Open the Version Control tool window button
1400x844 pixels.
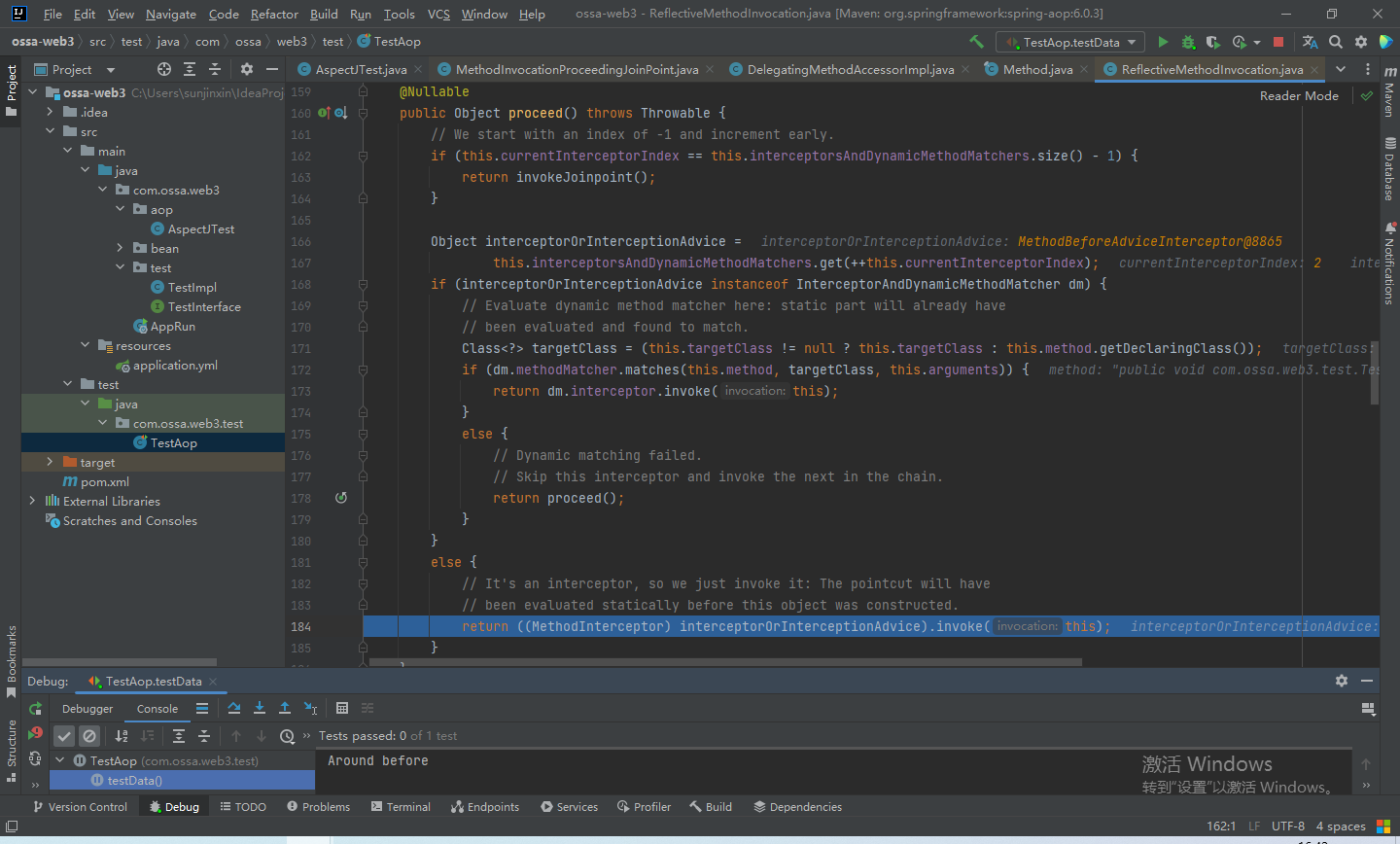[x=80, y=807]
